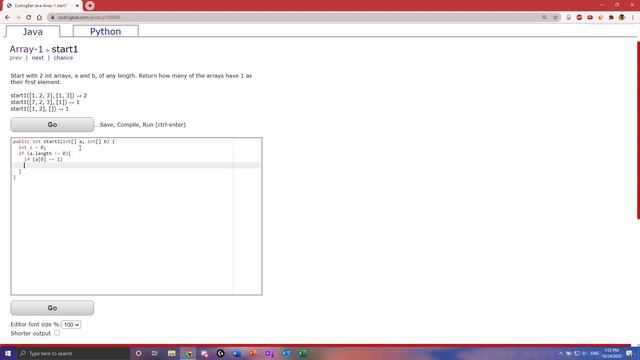
Task: Open the Array-1 section link
Action: pos(26,49)
